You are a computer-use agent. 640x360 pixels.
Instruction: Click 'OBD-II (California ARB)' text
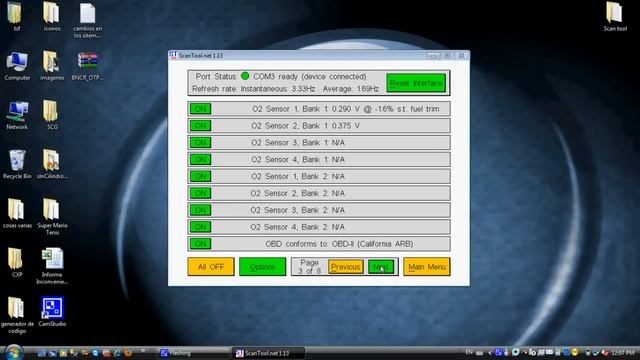coord(372,244)
